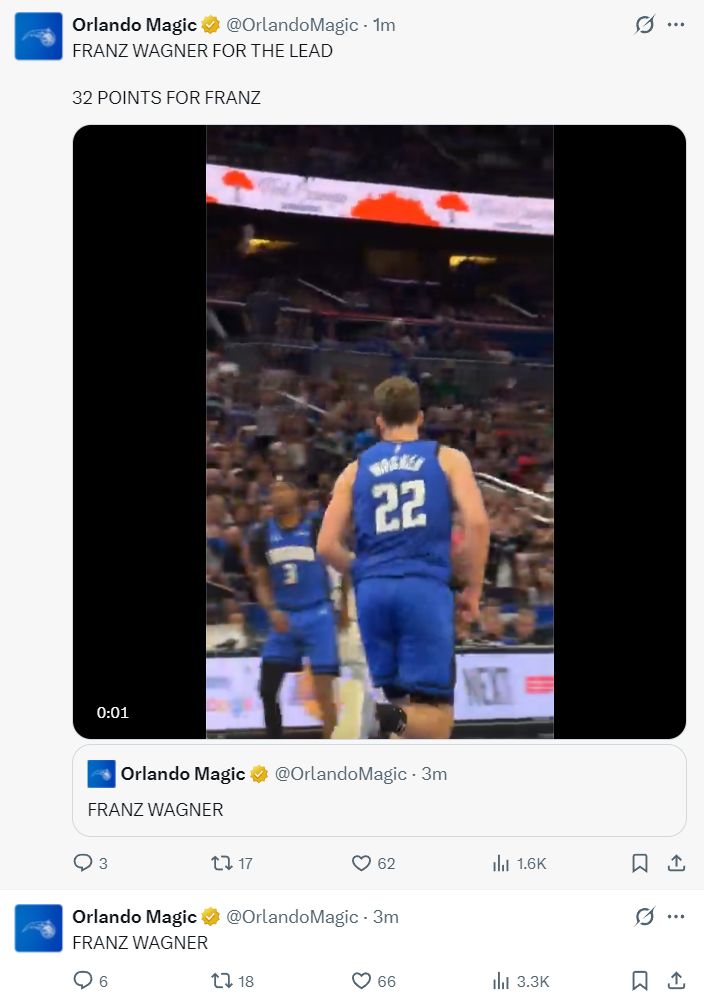Open Orlando Magic profile from first tweet name
This screenshot has width=704, height=1005.
coord(134,25)
